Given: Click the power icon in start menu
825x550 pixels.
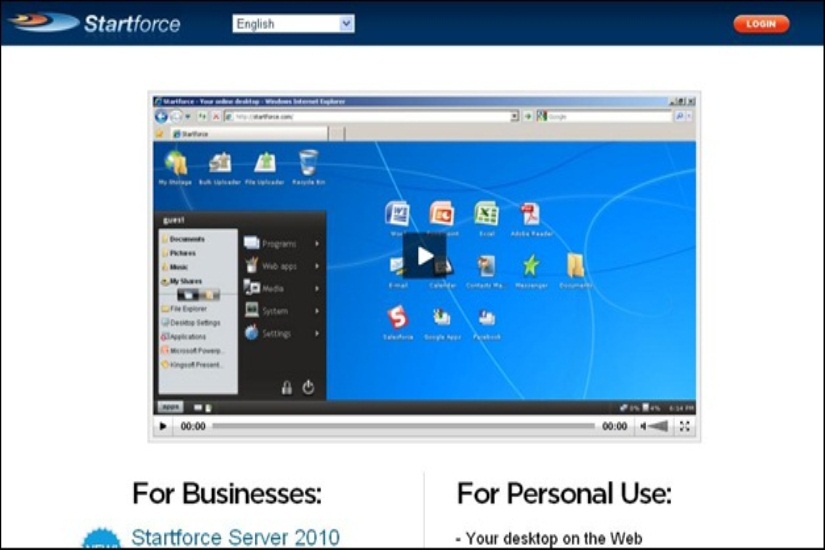Looking at the screenshot, I should (308, 387).
